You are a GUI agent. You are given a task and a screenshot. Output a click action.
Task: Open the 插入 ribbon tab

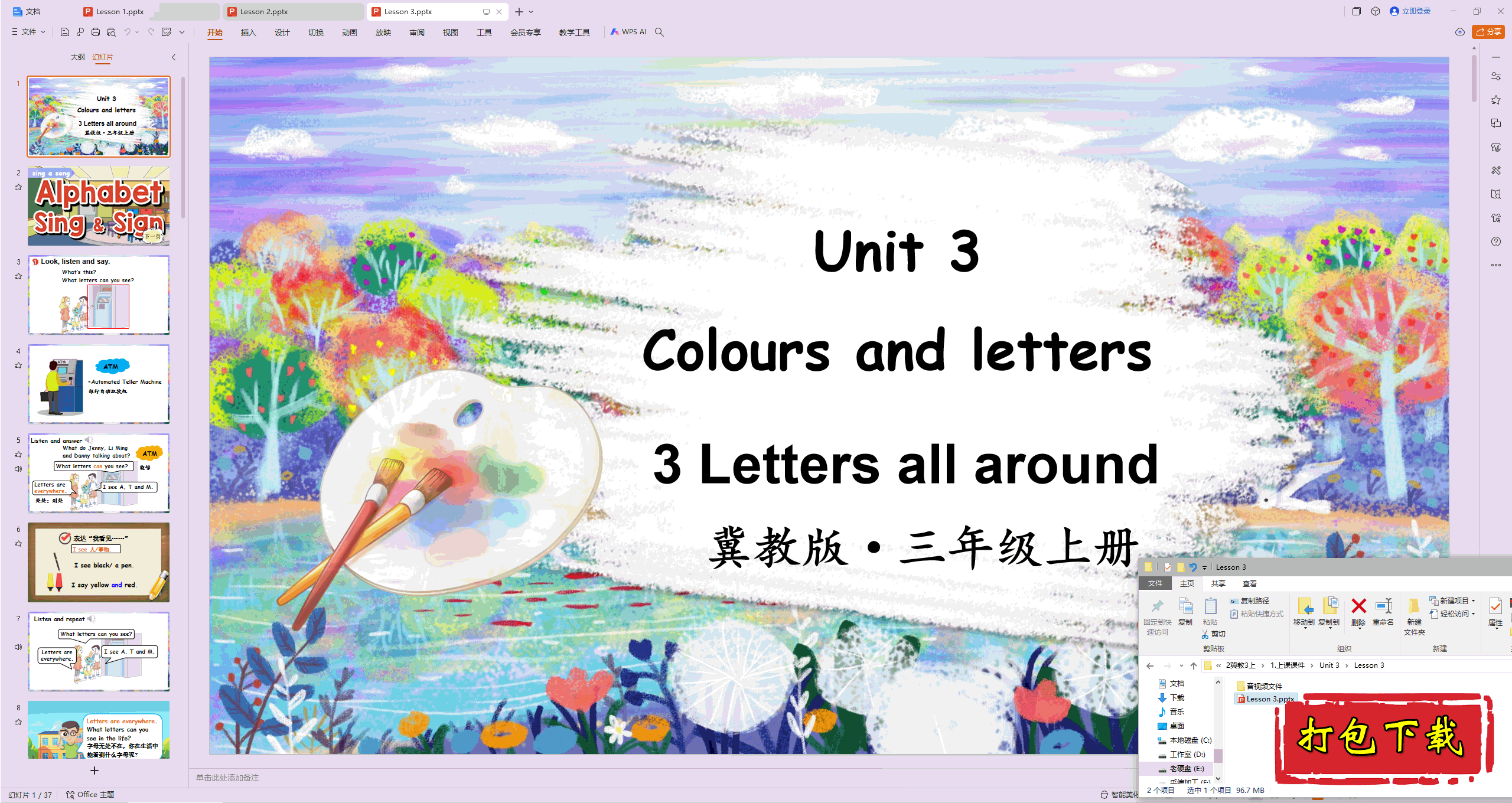pyautogui.click(x=248, y=32)
